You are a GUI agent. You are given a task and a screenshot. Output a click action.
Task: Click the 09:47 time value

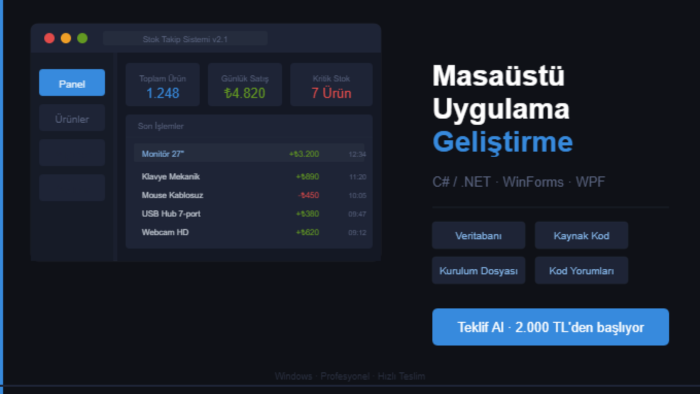click(x=357, y=214)
